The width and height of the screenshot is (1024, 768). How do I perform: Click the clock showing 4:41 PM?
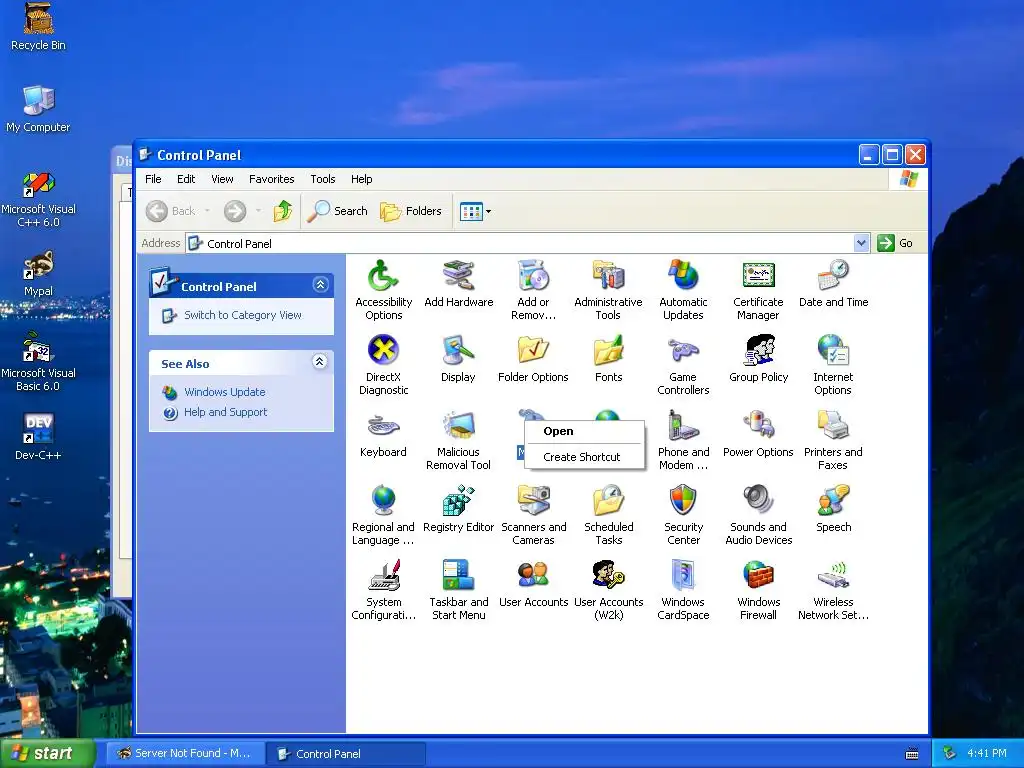point(987,753)
